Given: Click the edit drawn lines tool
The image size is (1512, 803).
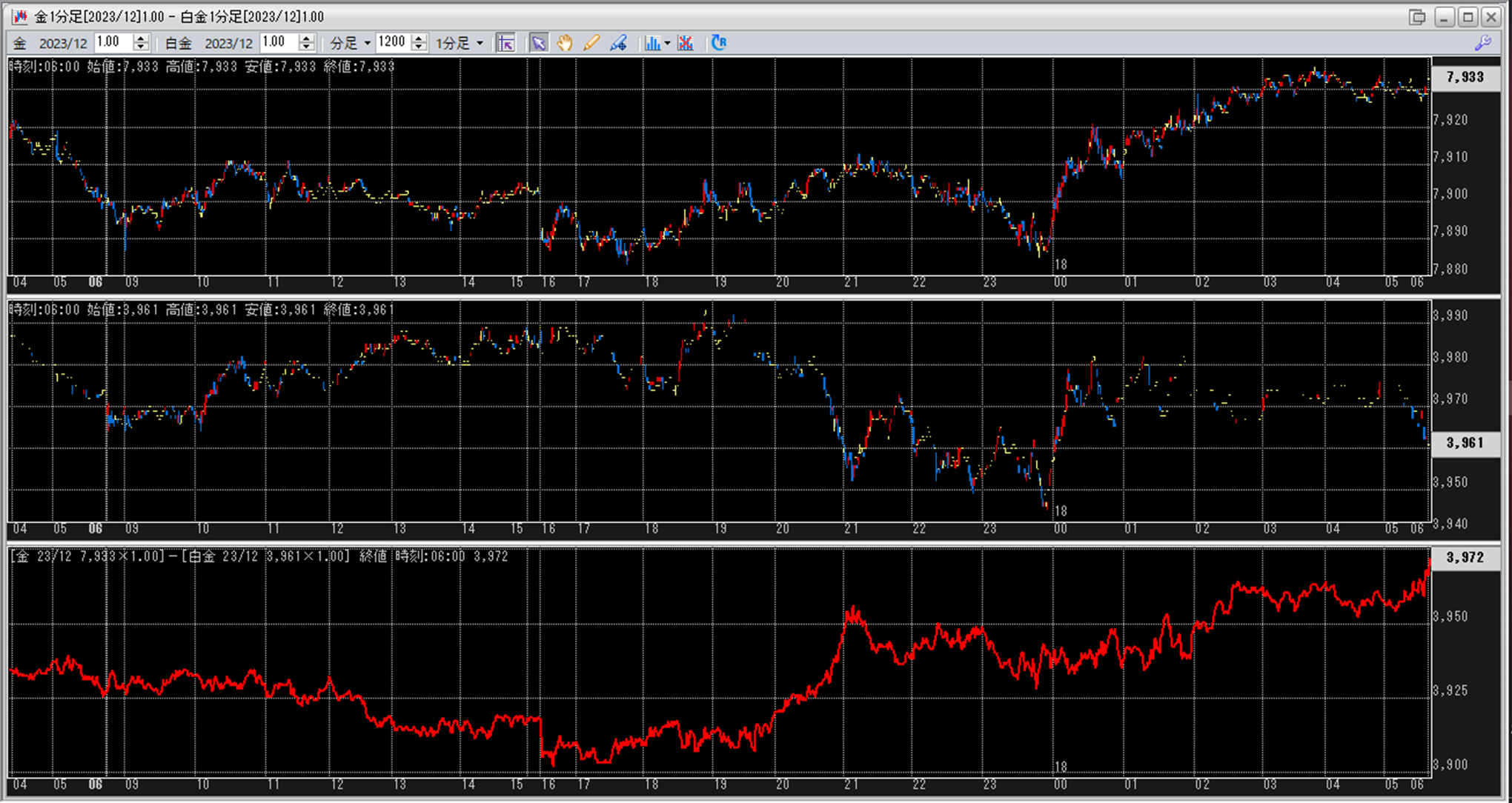Looking at the screenshot, I should point(618,43).
